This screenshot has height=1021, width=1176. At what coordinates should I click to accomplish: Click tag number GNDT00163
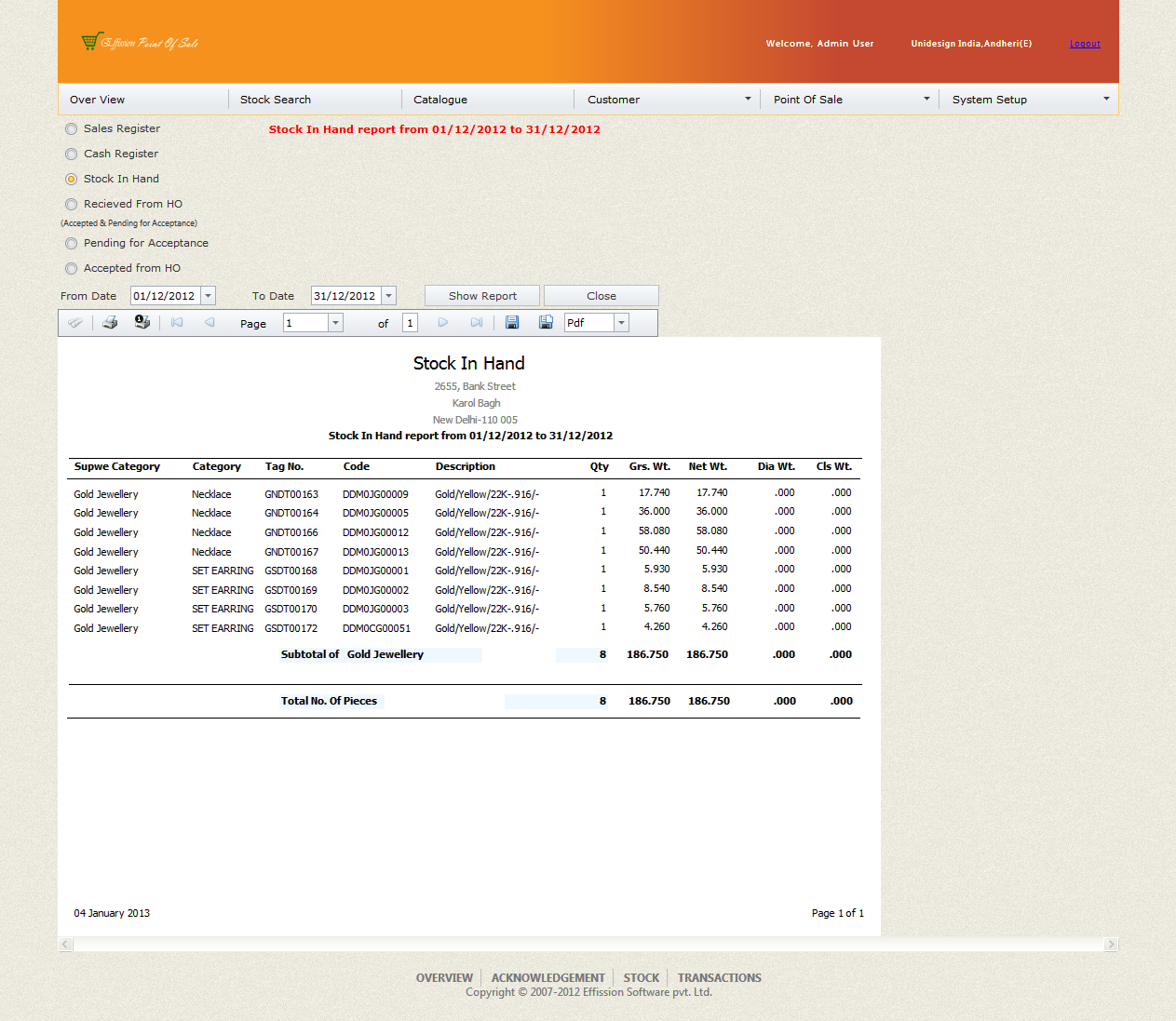click(x=291, y=494)
